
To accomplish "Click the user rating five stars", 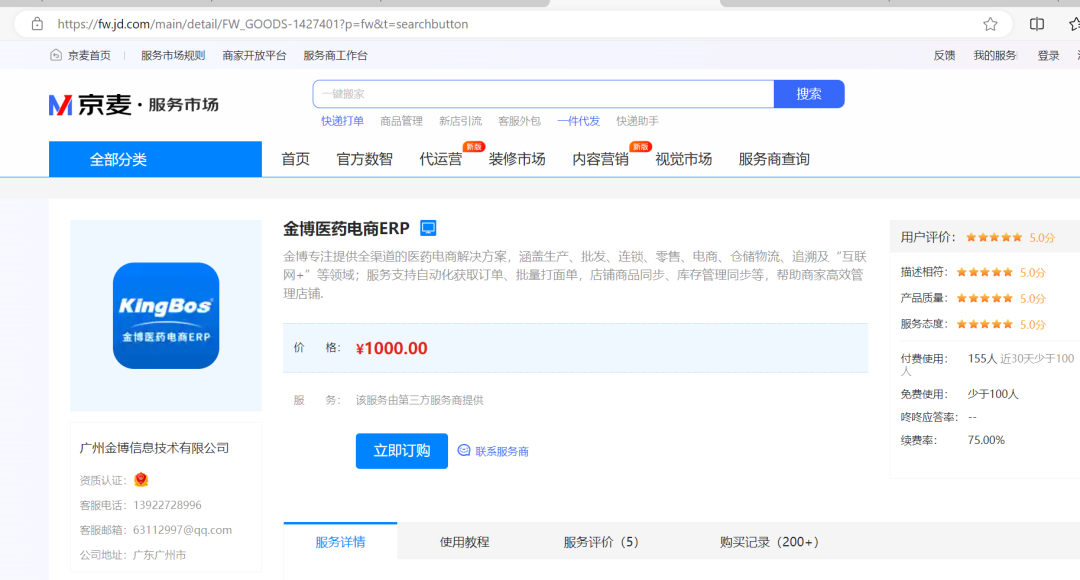I will 994,238.
